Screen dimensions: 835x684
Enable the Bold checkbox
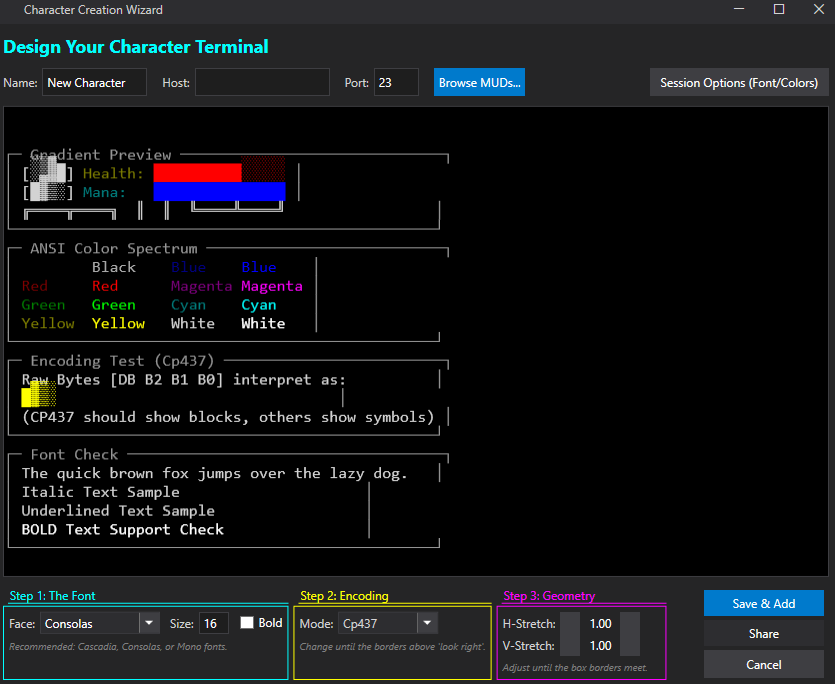click(x=247, y=622)
